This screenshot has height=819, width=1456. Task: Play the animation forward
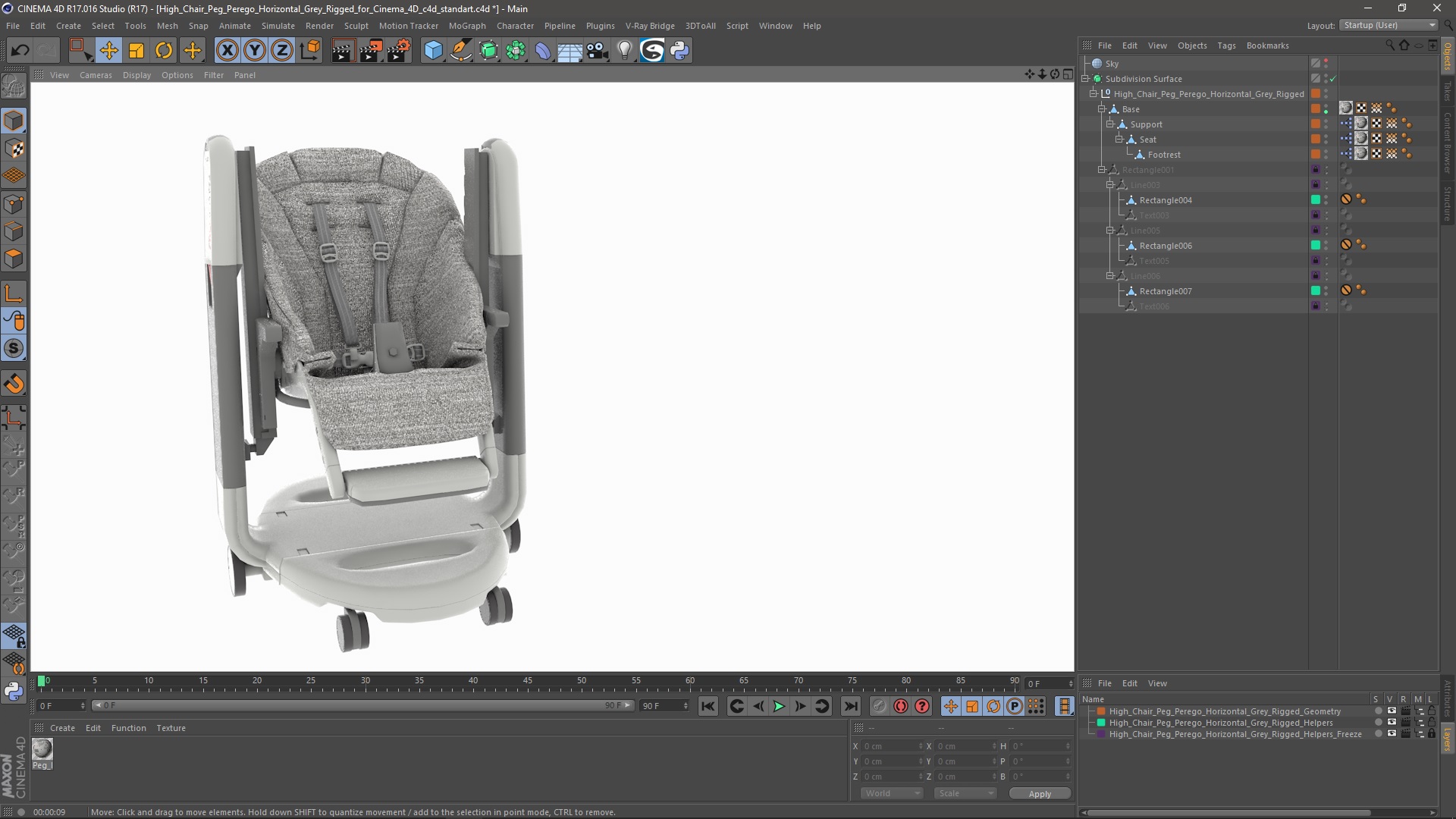coord(779,706)
